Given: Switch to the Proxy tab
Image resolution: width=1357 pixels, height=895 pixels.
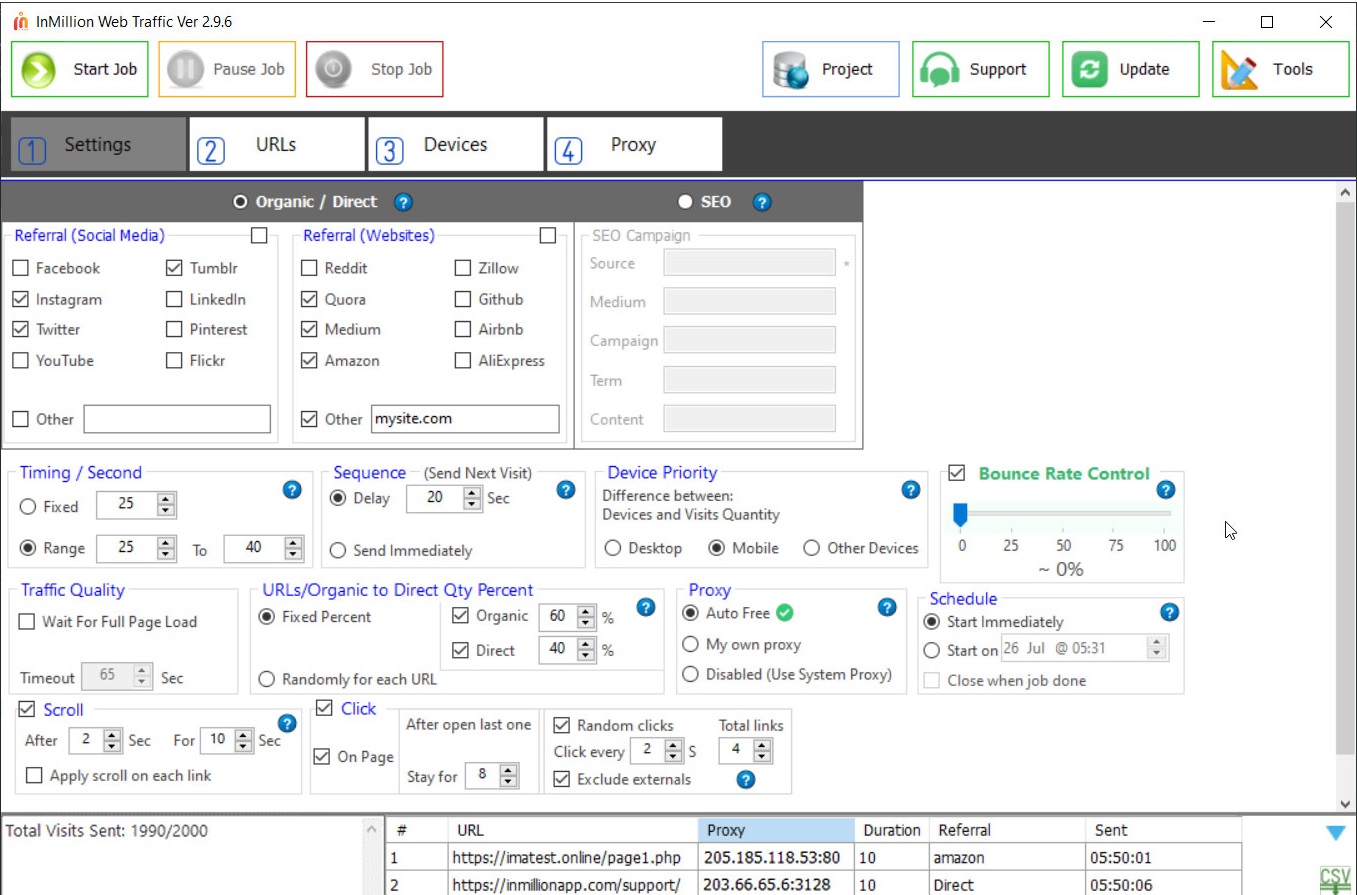Looking at the screenshot, I should click(x=634, y=145).
